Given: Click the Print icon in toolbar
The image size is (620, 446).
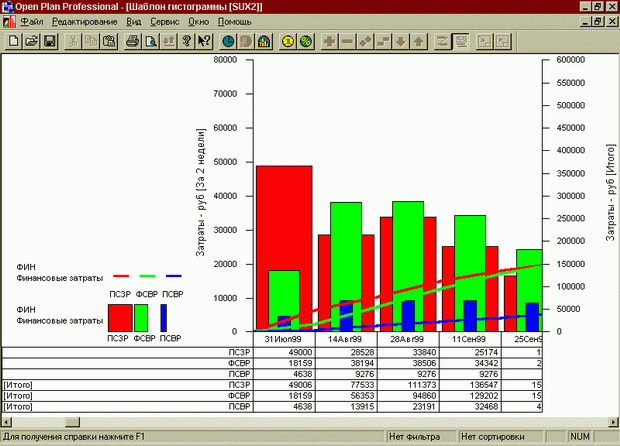Looking at the screenshot, I should [132, 42].
